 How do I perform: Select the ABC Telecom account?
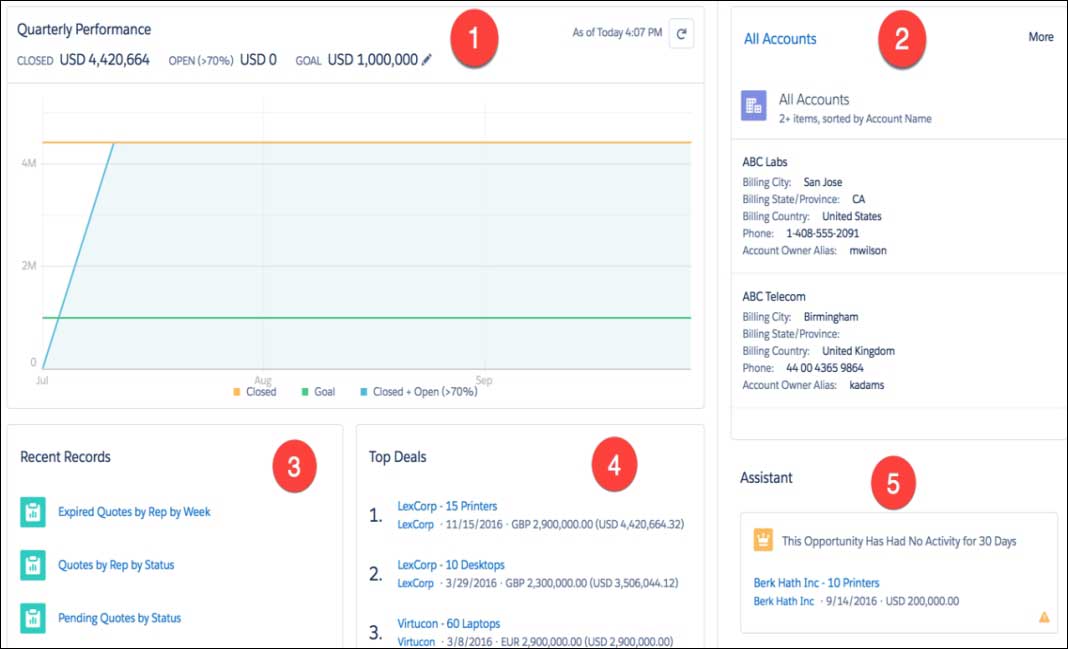pos(774,297)
